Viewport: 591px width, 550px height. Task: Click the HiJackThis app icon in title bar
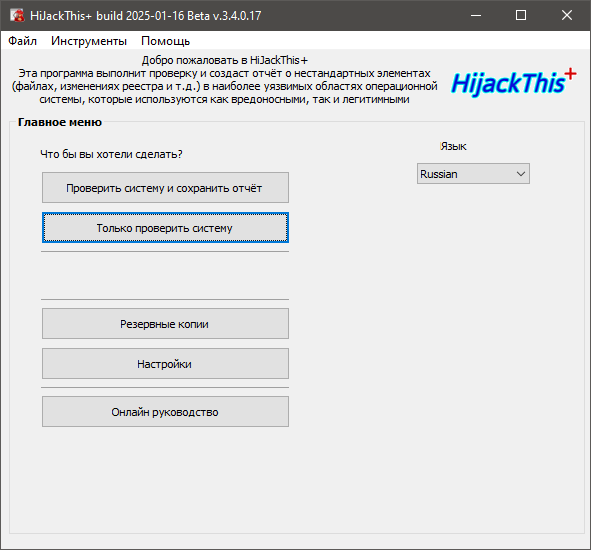click(x=17, y=15)
